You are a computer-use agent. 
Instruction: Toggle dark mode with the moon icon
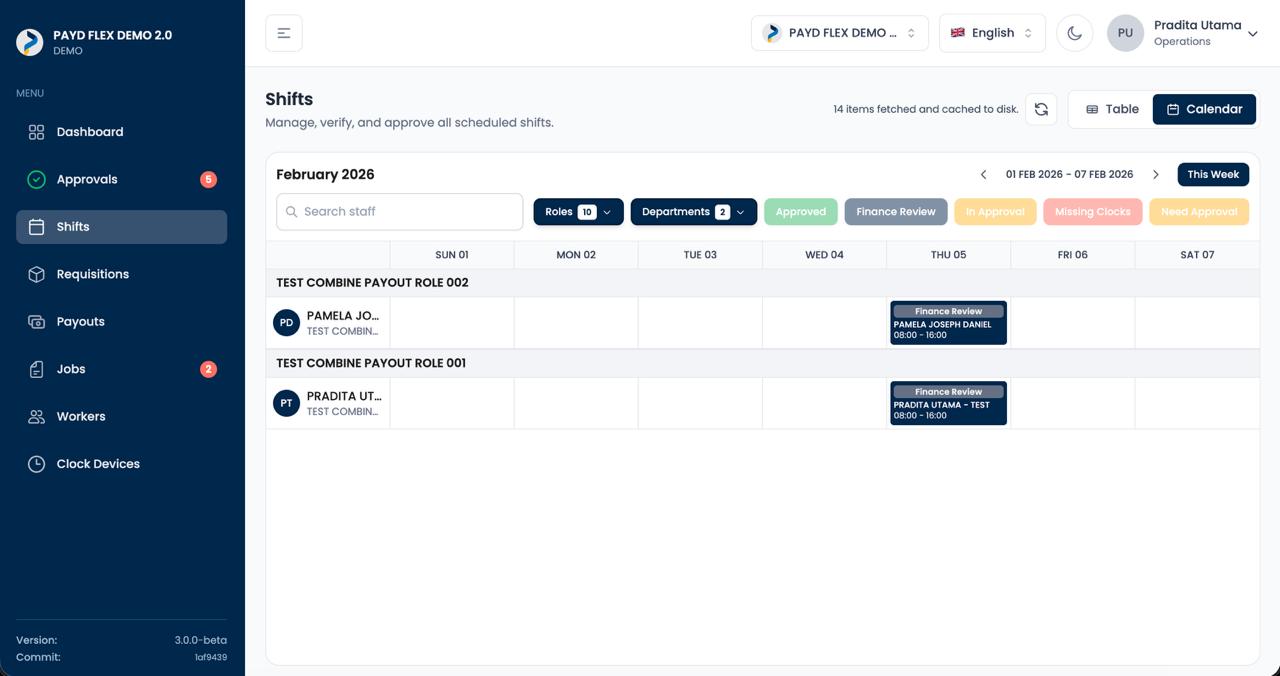1074,32
